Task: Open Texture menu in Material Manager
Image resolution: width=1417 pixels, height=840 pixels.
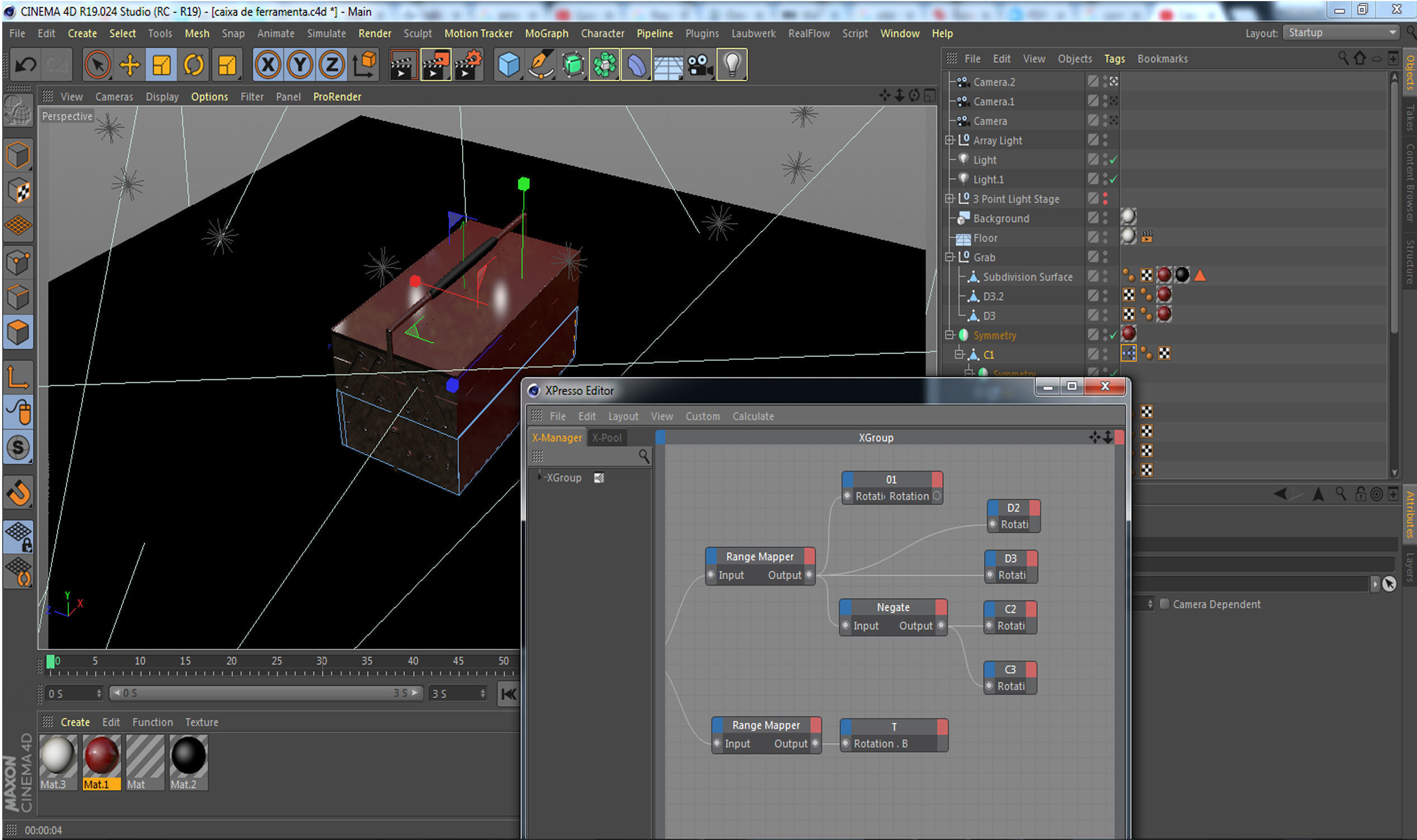Action: pos(202,722)
